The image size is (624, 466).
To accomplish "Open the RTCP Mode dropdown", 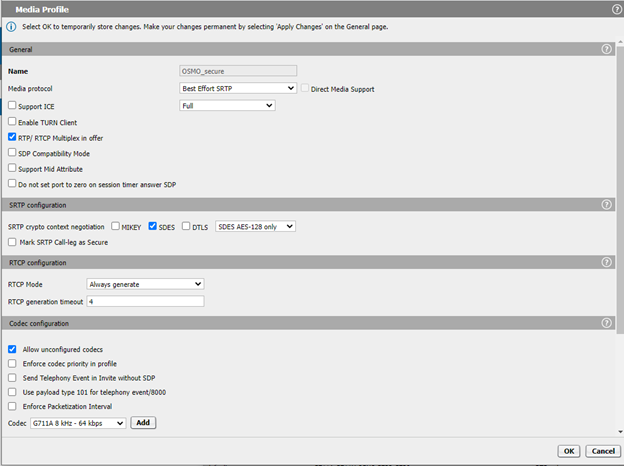I will click(145, 284).
